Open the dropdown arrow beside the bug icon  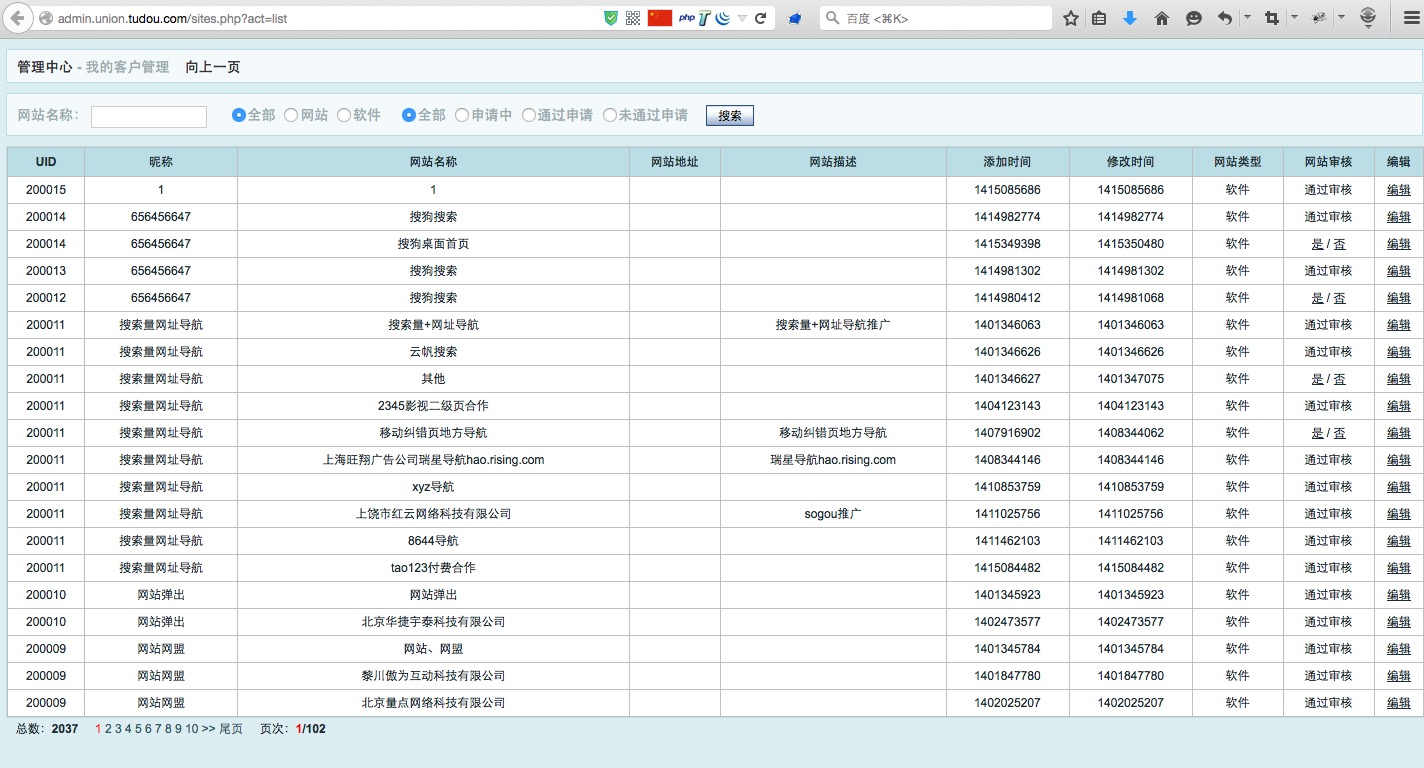click(x=1341, y=17)
